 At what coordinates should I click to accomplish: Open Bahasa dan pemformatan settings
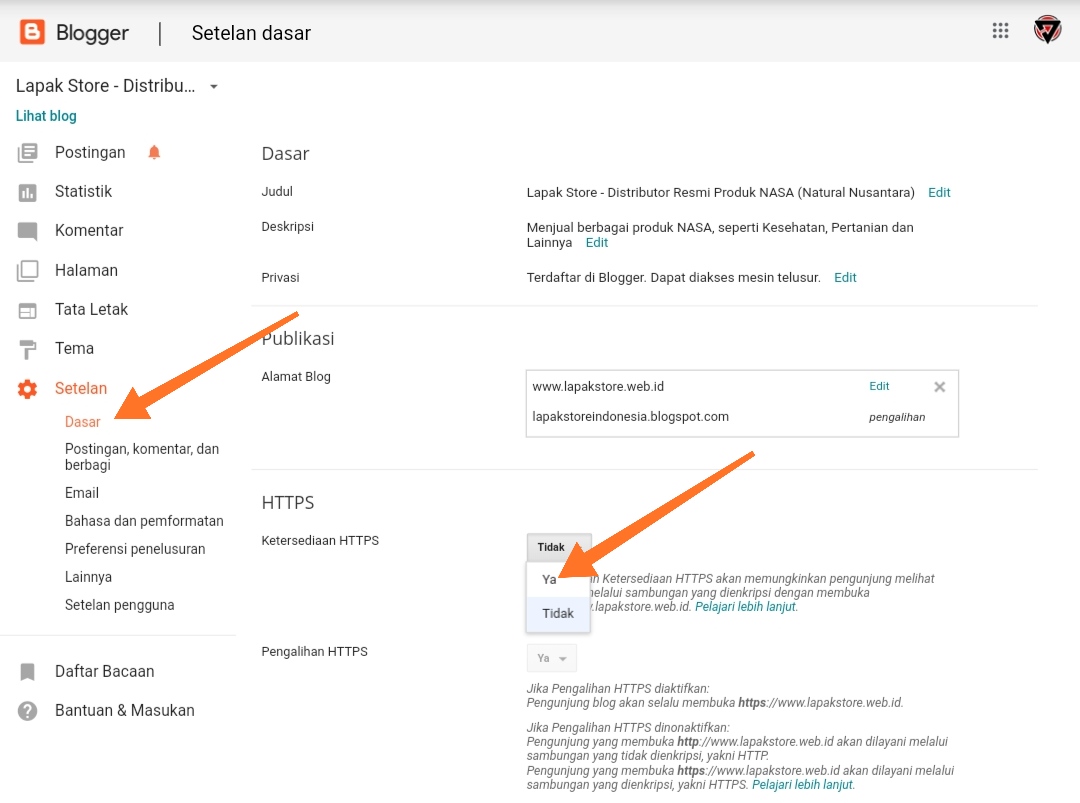144,521
